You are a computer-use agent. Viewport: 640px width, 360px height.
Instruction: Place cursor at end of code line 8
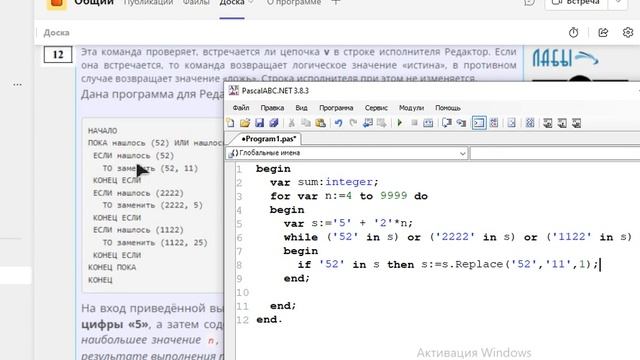click(x=600, y=264)
